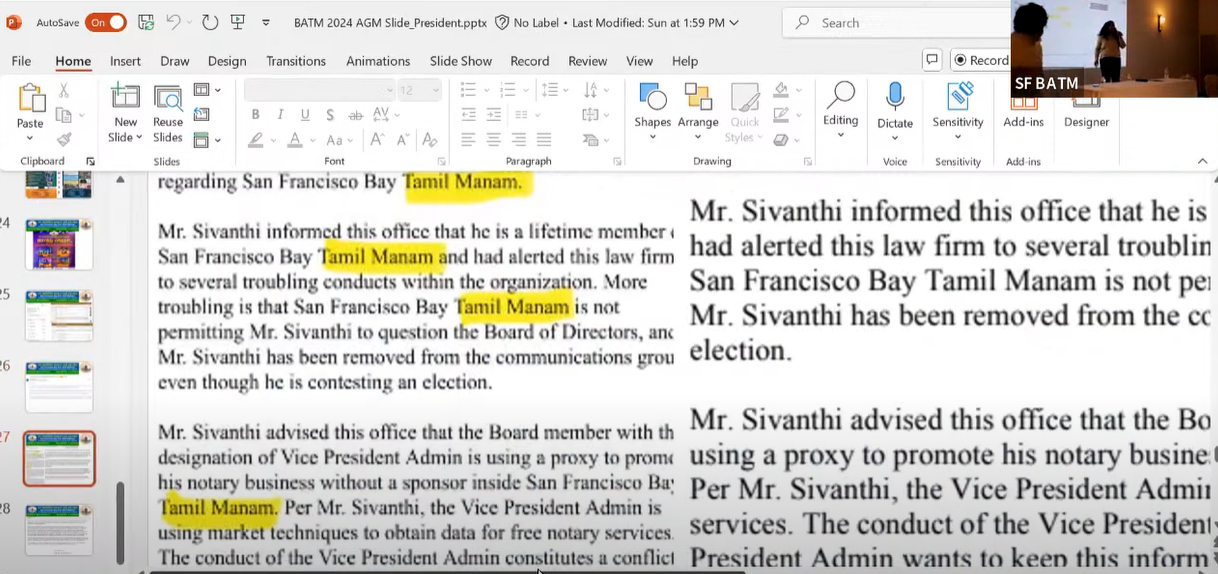Apply text shadow formatting
1218x574 pixels.
[330, 115]
